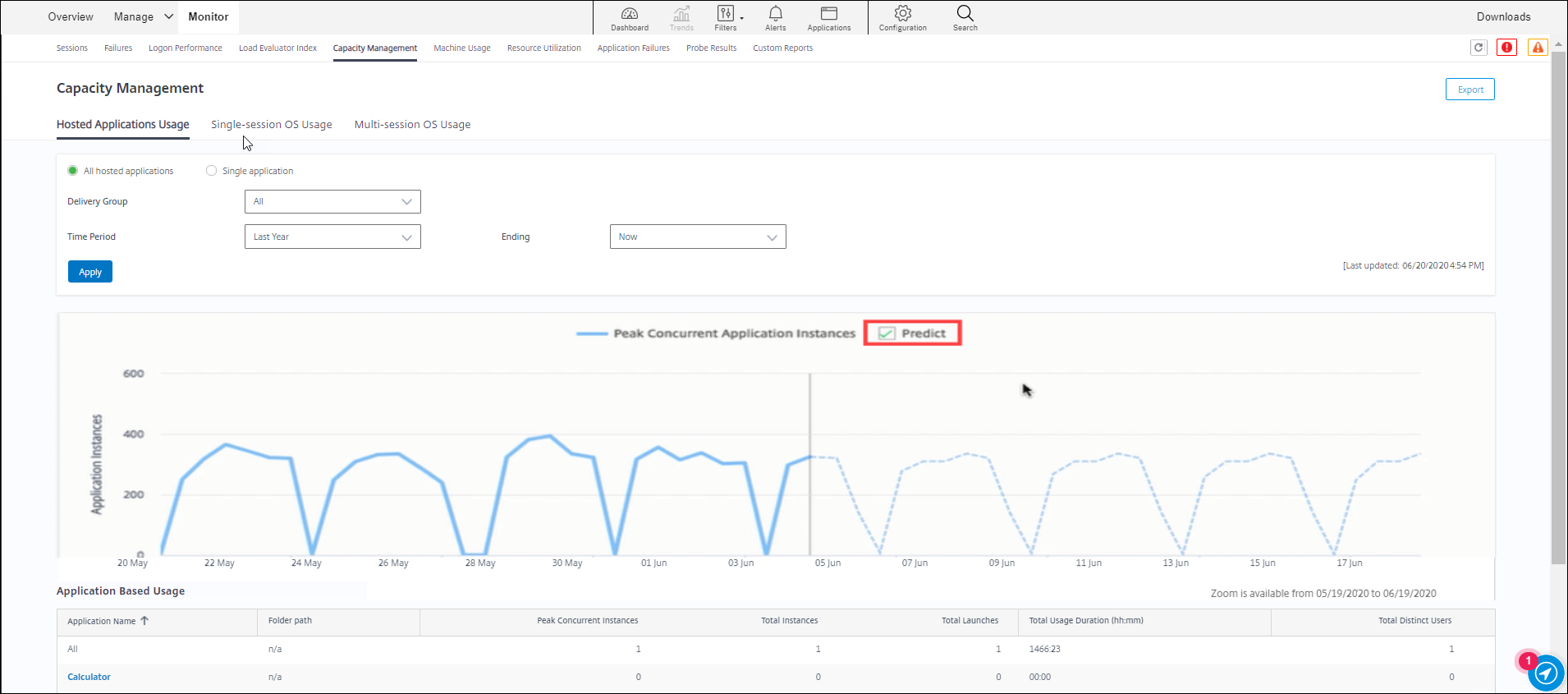Open the Configuration gear icon

903,18
